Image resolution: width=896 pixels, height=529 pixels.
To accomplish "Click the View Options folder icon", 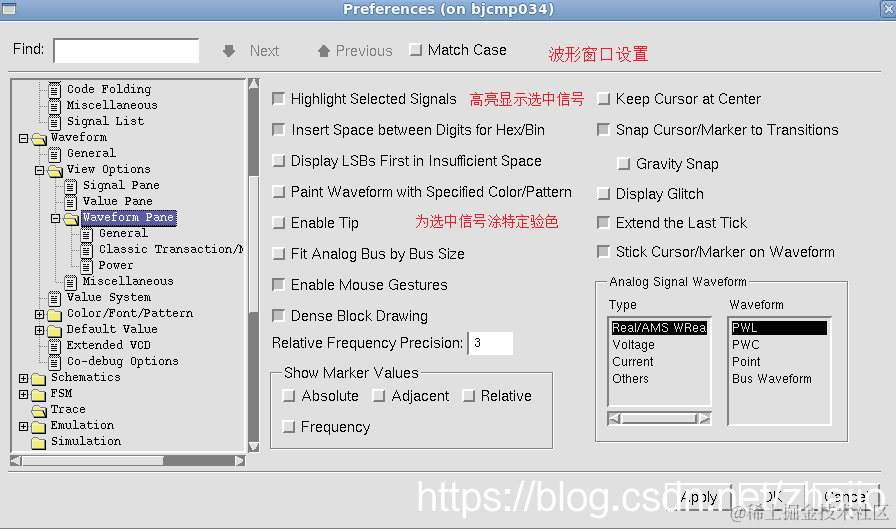I will pos(55,171).
